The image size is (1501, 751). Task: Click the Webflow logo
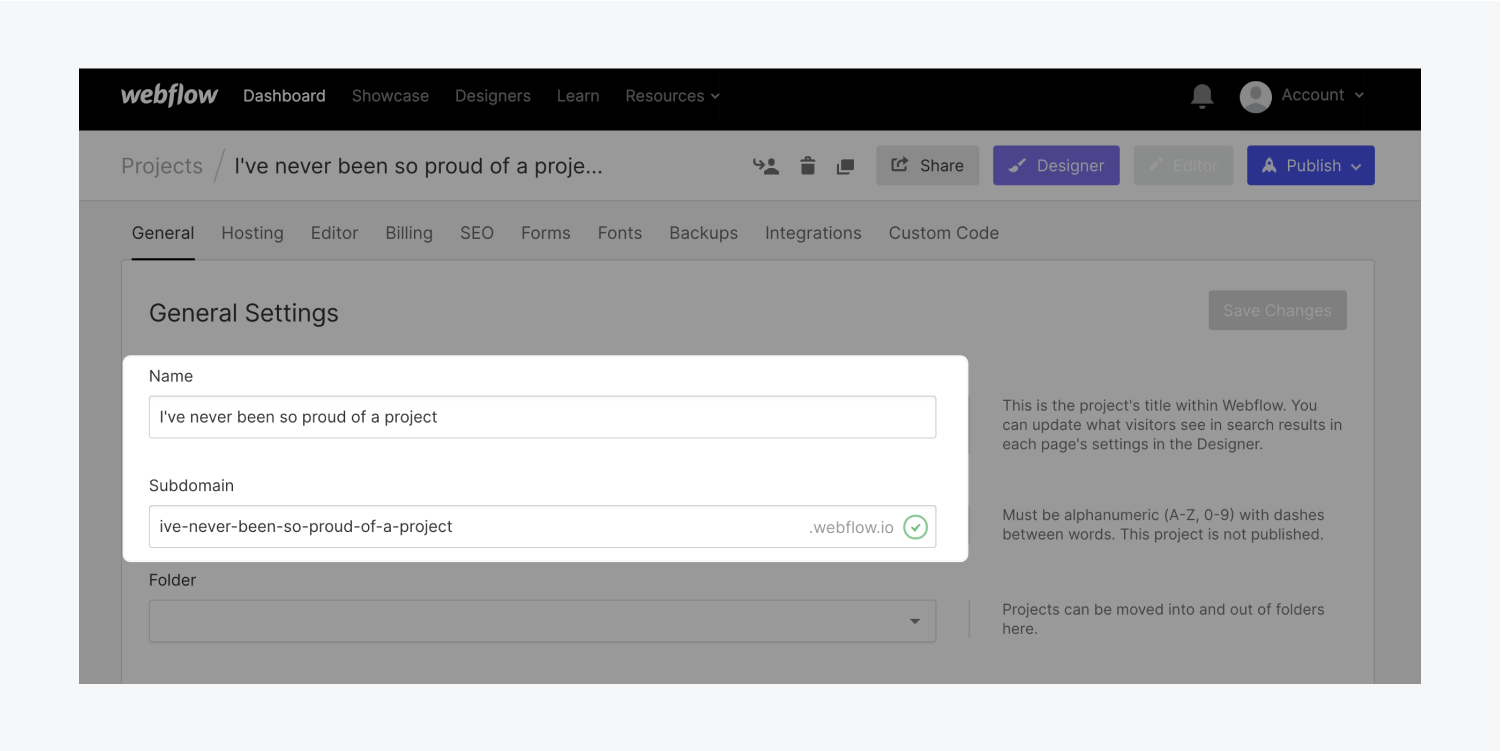pos(169,95)
